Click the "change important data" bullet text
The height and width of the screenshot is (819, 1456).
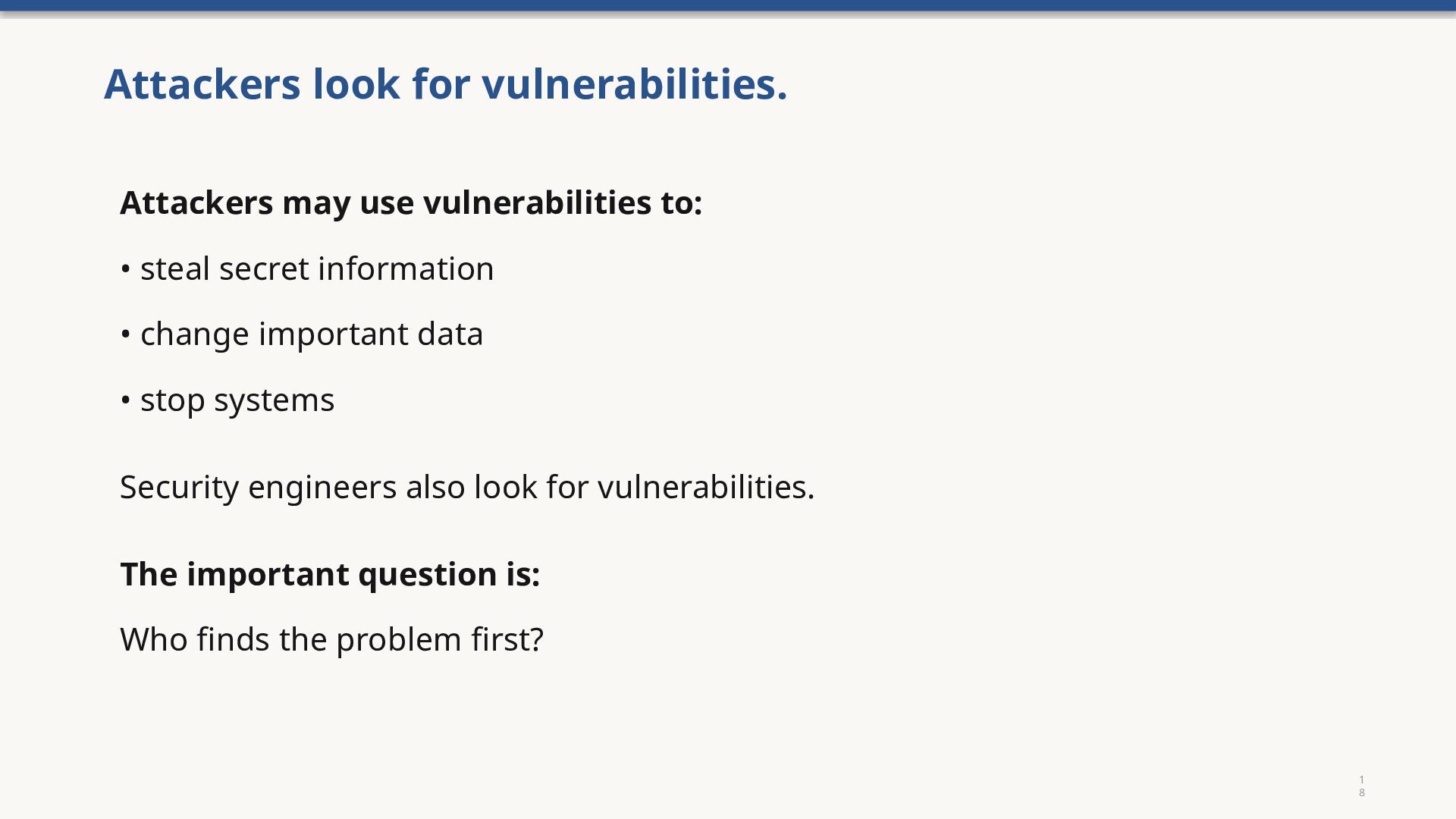coord(312,335)
